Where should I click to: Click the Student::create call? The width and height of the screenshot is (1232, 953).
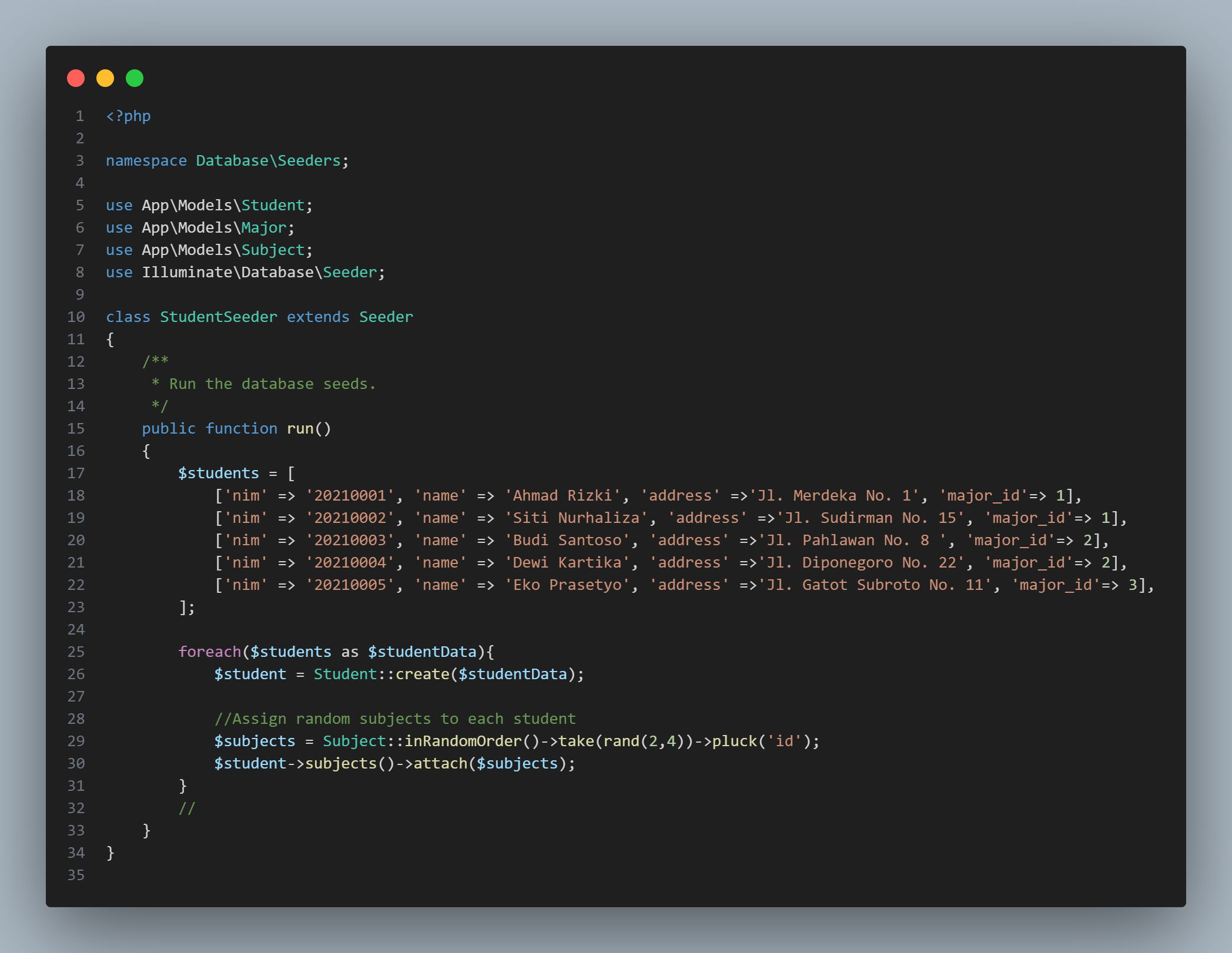pyautogui.click(x=381, y=675)
